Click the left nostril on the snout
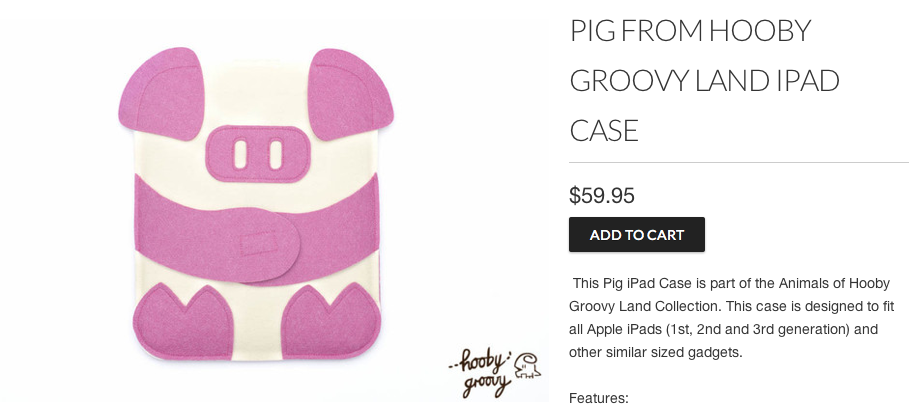 (240, 154)
